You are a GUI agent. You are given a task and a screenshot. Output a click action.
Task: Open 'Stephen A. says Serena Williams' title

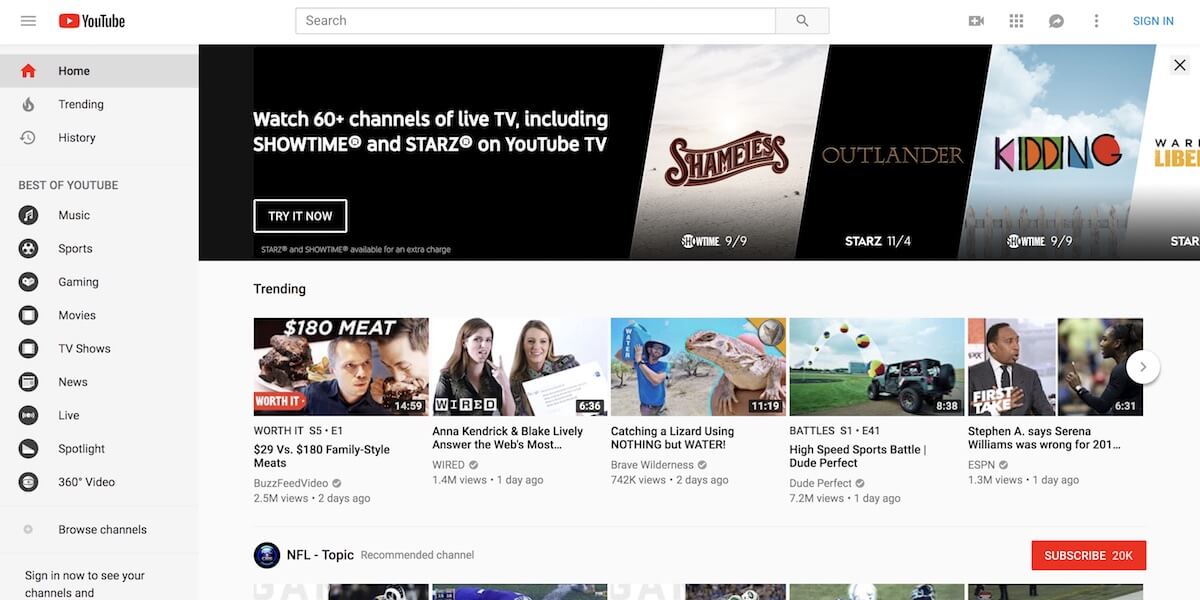tap(1045, 438)
